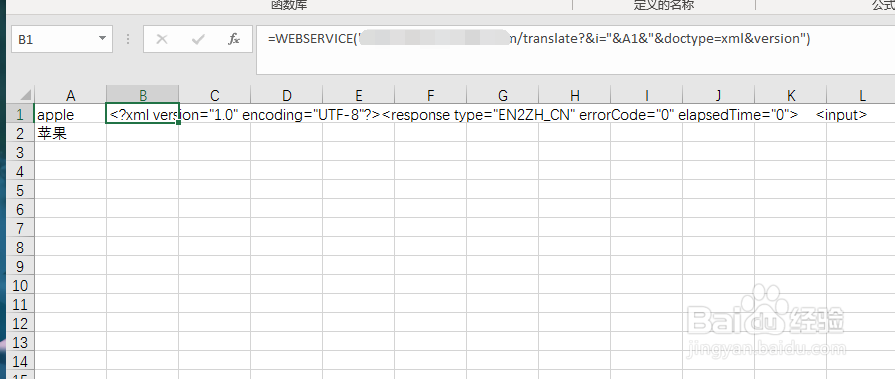Click the Cancel (X) formula bar icon
The height and width of the screenshot is (379, 895).
162,39
